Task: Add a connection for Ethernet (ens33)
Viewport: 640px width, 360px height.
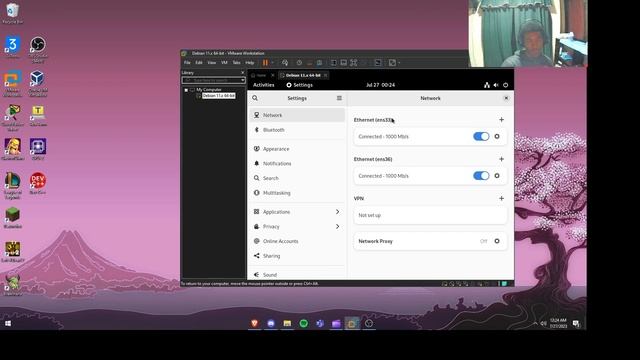Action: (x=501, y=120)
